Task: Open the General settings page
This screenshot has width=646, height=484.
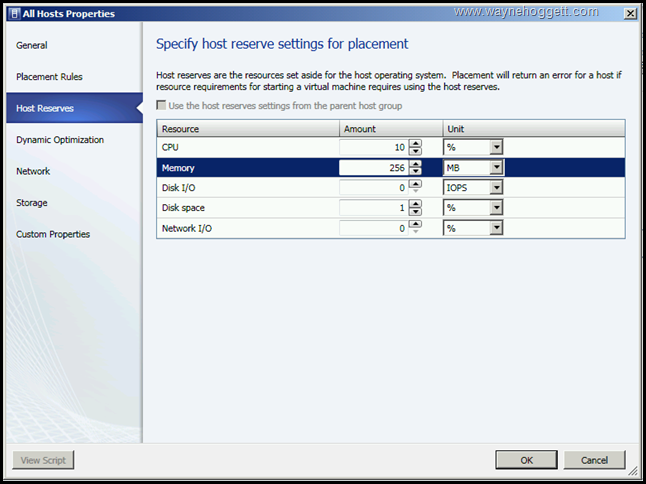Action: click(x=32, y=45)
